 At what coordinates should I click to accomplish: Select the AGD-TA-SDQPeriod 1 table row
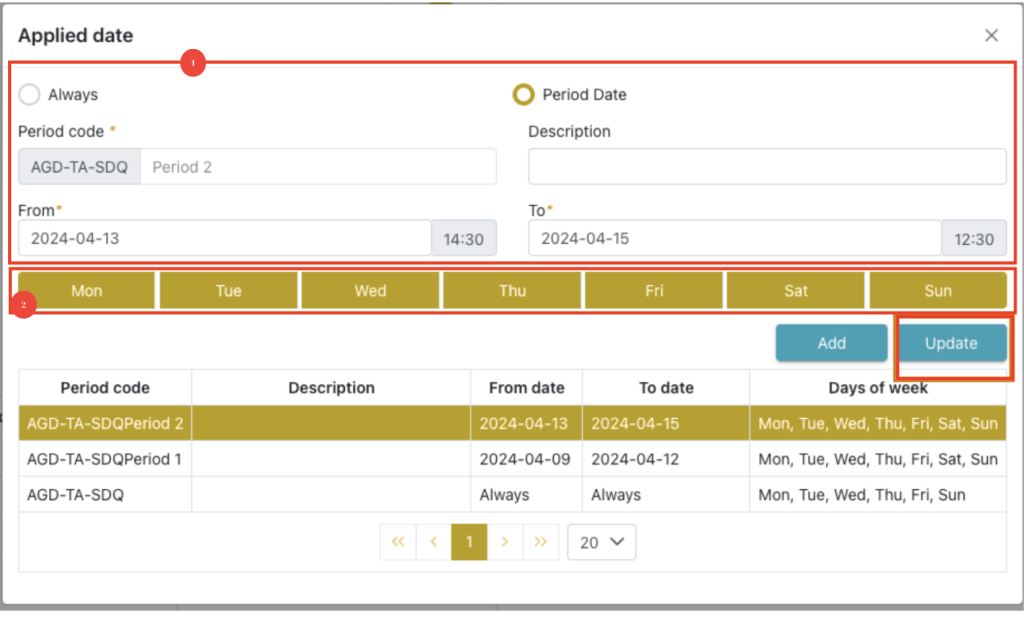pos(105,459)
